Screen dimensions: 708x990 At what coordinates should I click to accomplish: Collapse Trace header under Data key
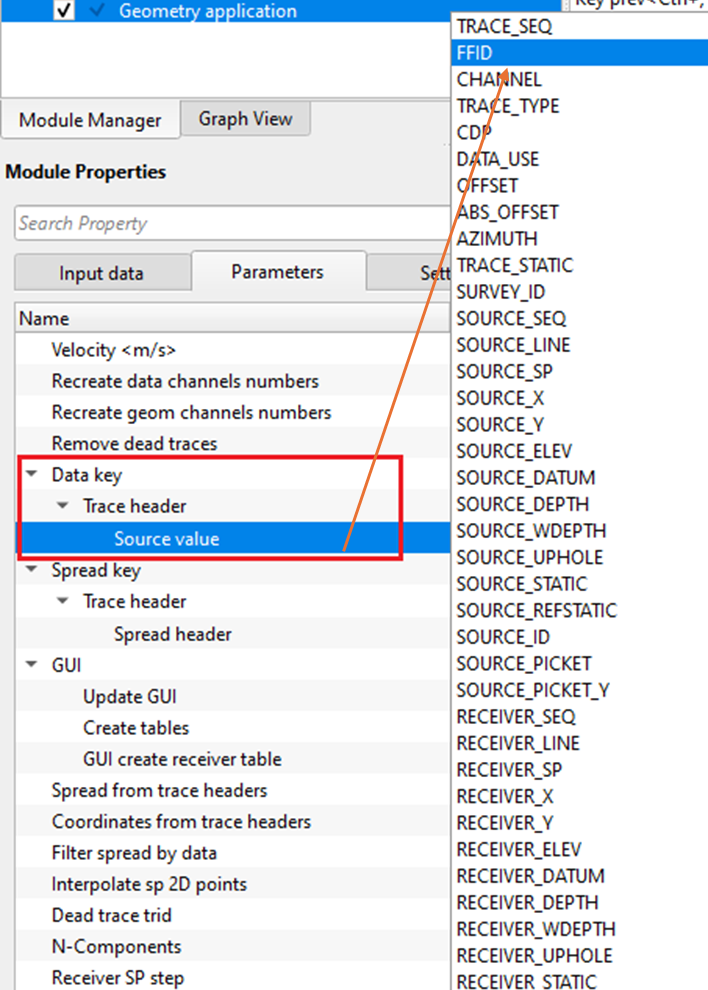[63, 506]
